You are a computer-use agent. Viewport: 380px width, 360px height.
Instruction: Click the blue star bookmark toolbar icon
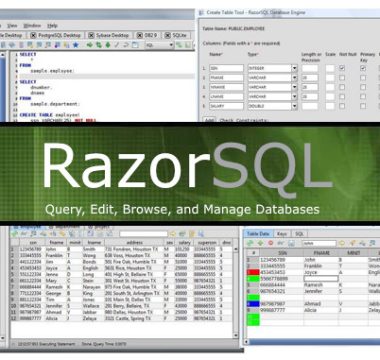(x=75, y=45)
